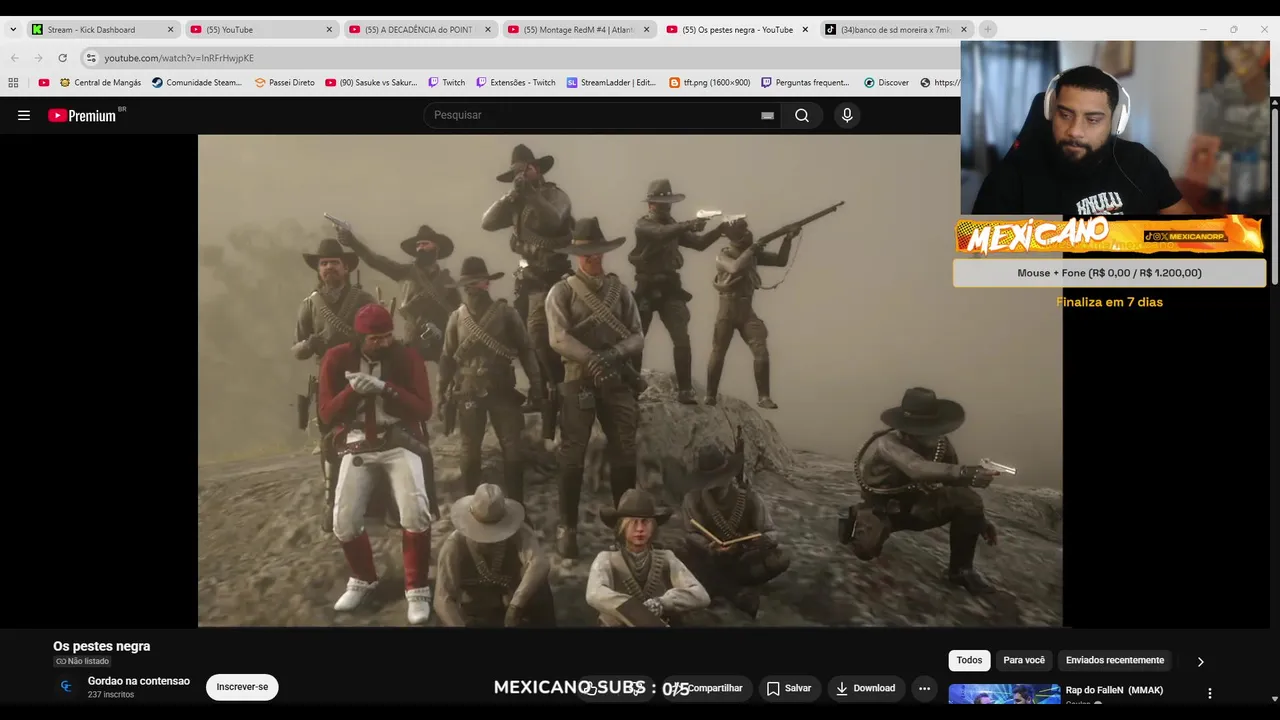The width and height of the screenshot is (1280, 720).
Task: Click on the video player
Action: pyautogui.click(x=630, y=381)
